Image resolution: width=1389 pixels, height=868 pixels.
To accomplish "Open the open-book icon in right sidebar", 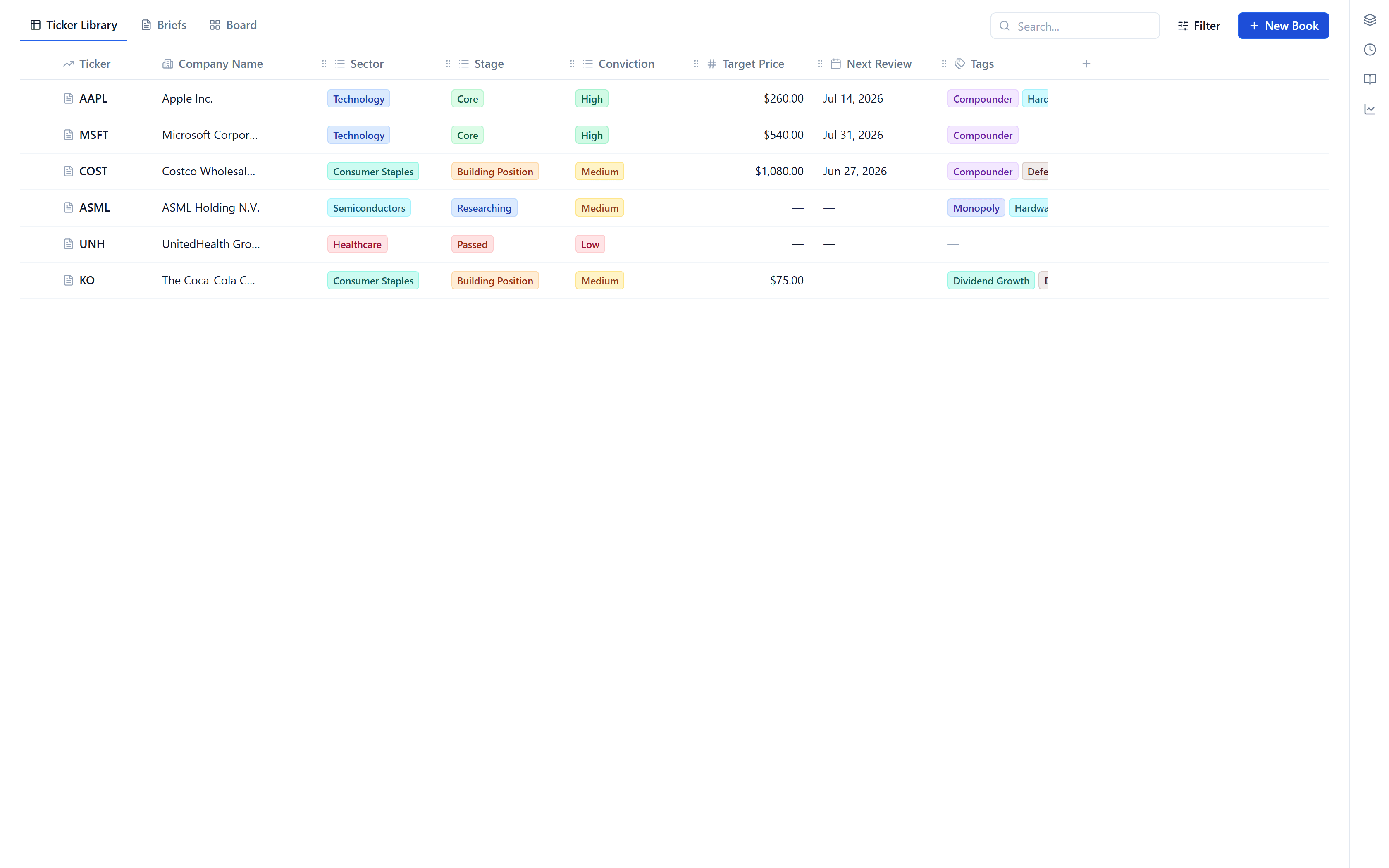I will point(1370,79).
